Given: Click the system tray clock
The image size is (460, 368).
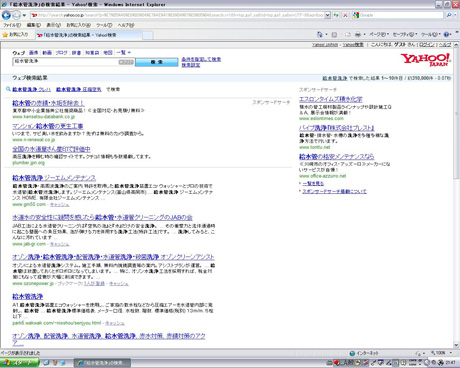Looking at the screenshot, I should tap(450, 363).
